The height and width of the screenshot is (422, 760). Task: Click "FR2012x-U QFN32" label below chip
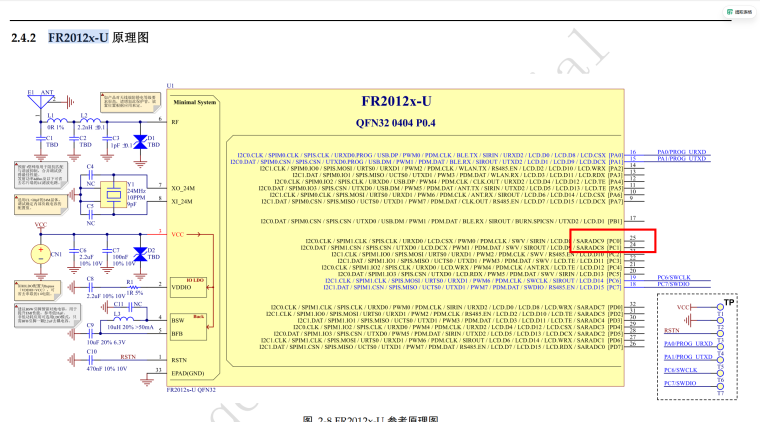pyautogui.click(x=191, y=390)
